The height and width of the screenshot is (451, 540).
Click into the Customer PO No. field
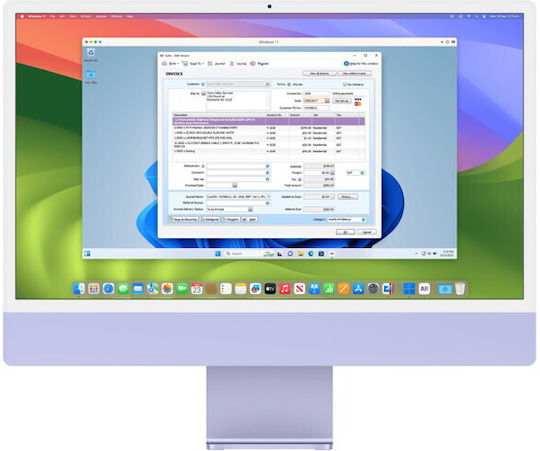316,108
